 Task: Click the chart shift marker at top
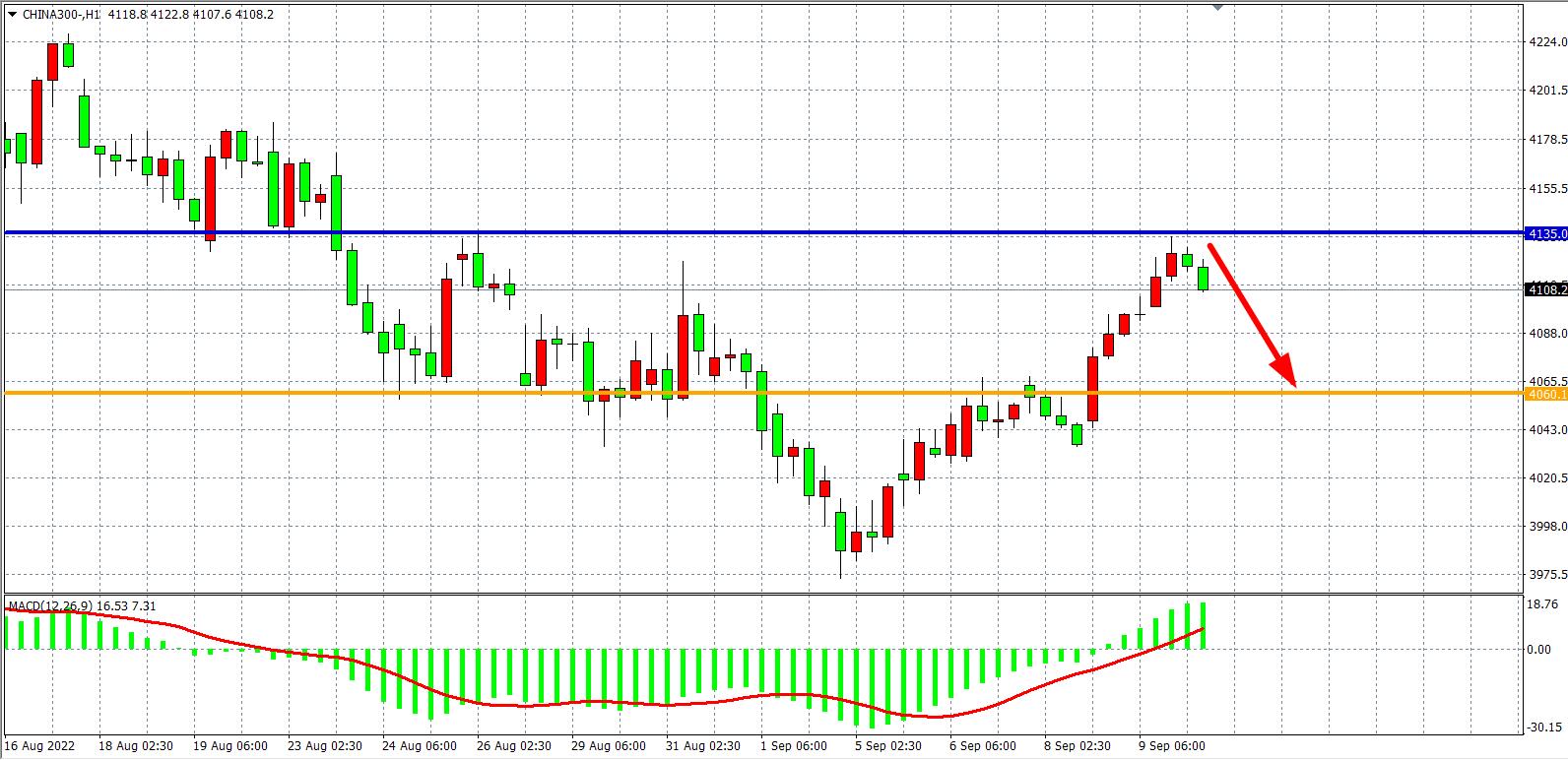point(1218,7)
